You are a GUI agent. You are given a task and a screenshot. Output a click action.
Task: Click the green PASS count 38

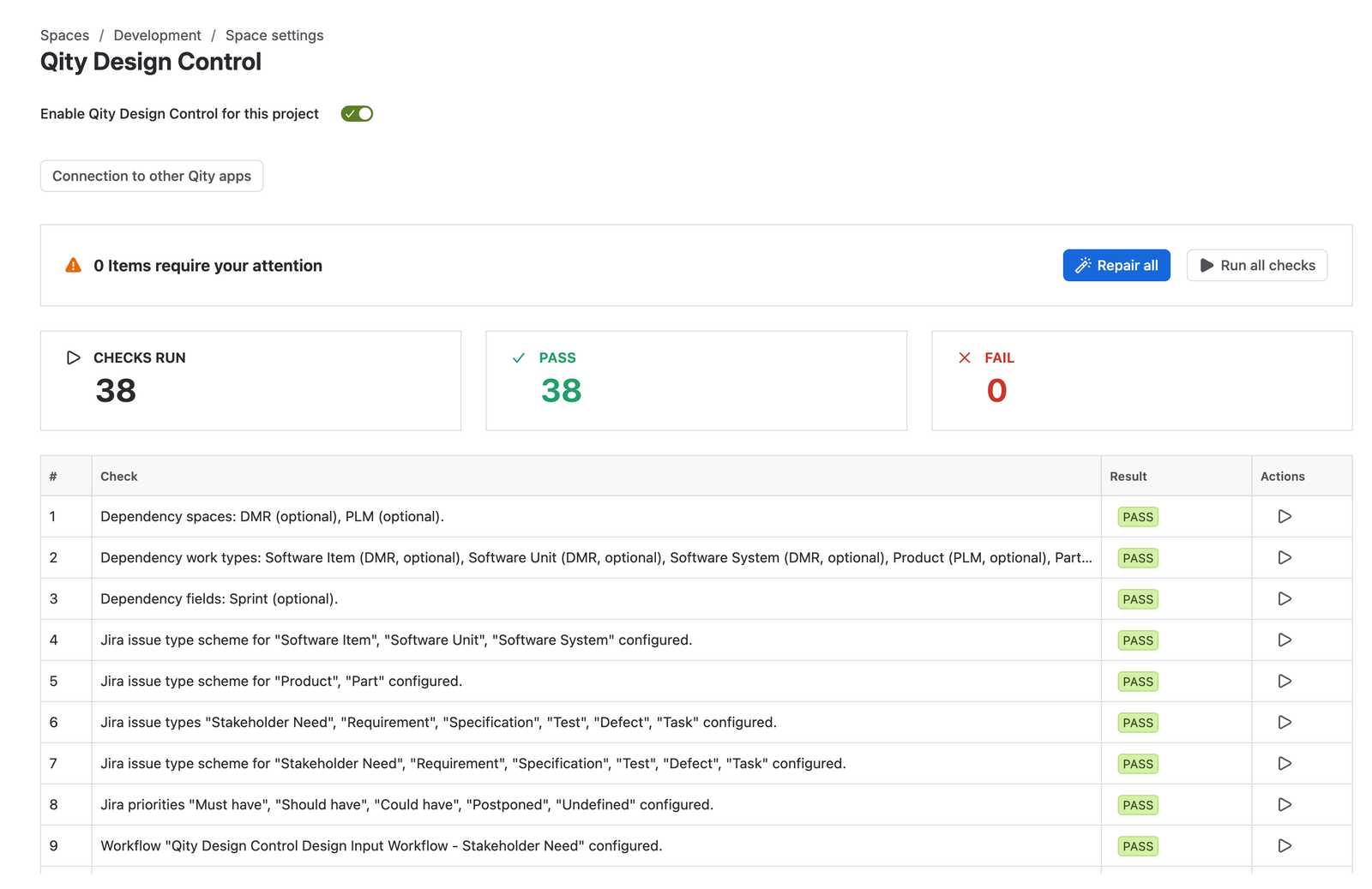[562, 391]
